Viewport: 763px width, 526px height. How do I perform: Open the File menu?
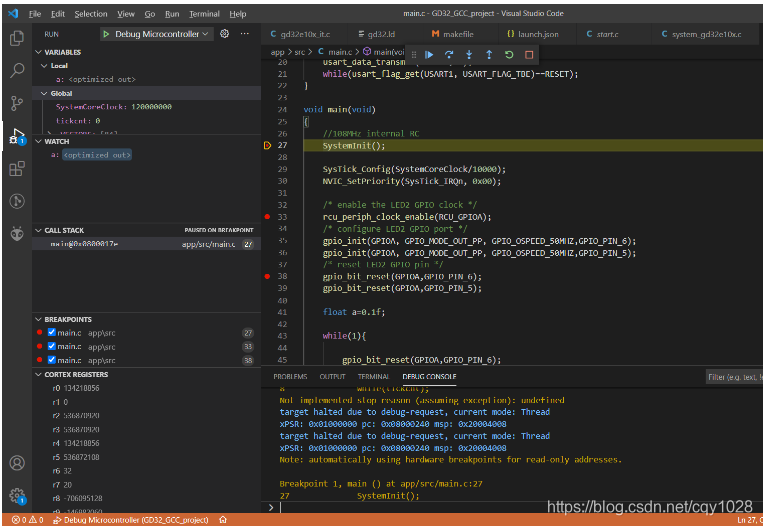point(35,14)
